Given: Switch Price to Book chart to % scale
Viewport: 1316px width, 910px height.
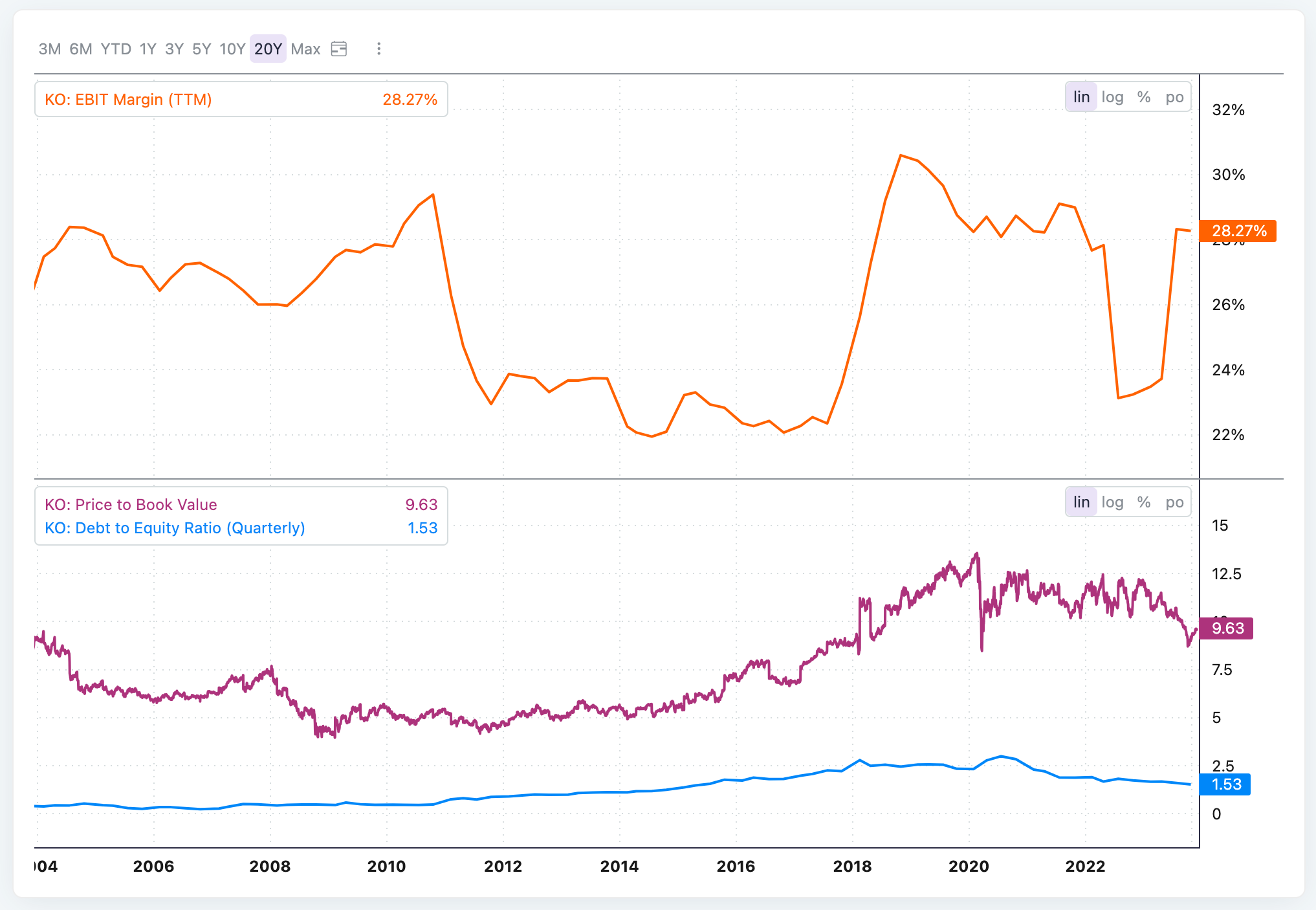Looking at the screenshot, I should (1144, 502).
